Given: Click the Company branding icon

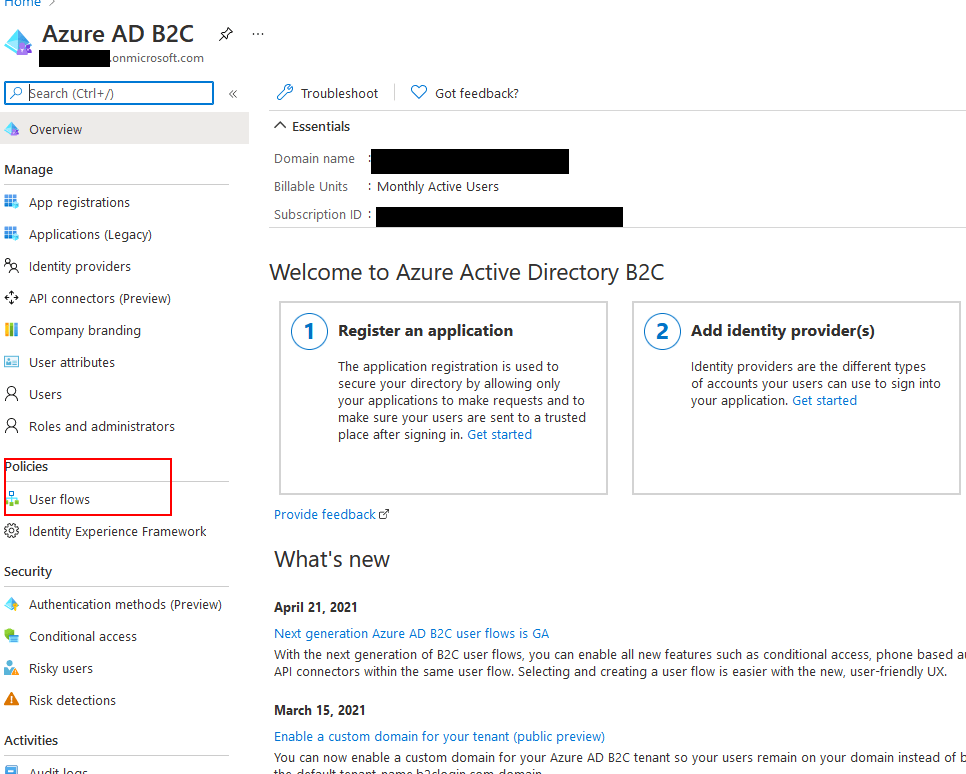Looking at the screenshot, I should tap(12, 330).
